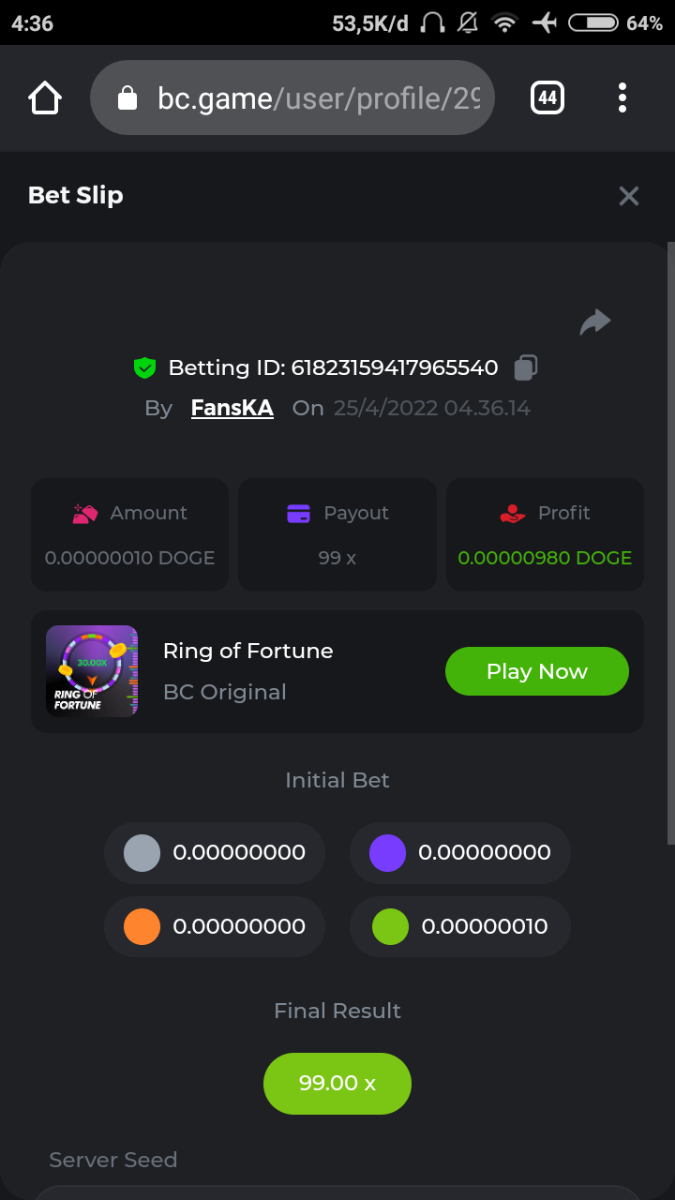Tap the browser home icon
Screen dimensions: 675x1200
[x=45, y=98]
